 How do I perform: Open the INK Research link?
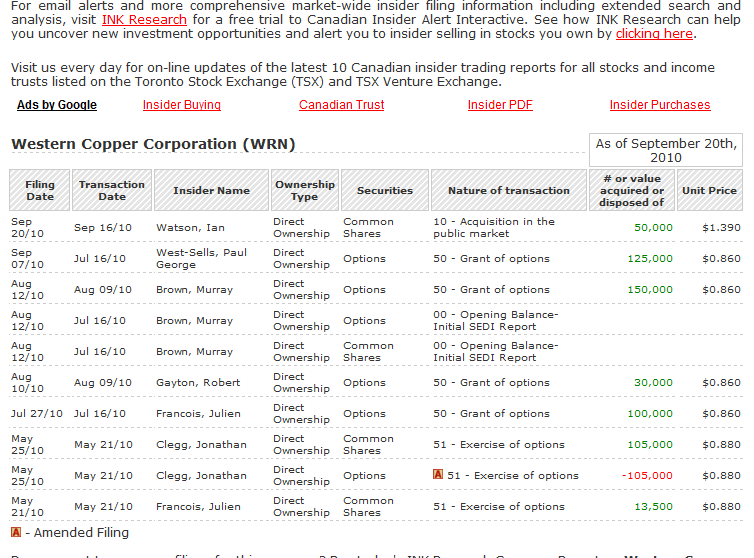coord(144,20)
